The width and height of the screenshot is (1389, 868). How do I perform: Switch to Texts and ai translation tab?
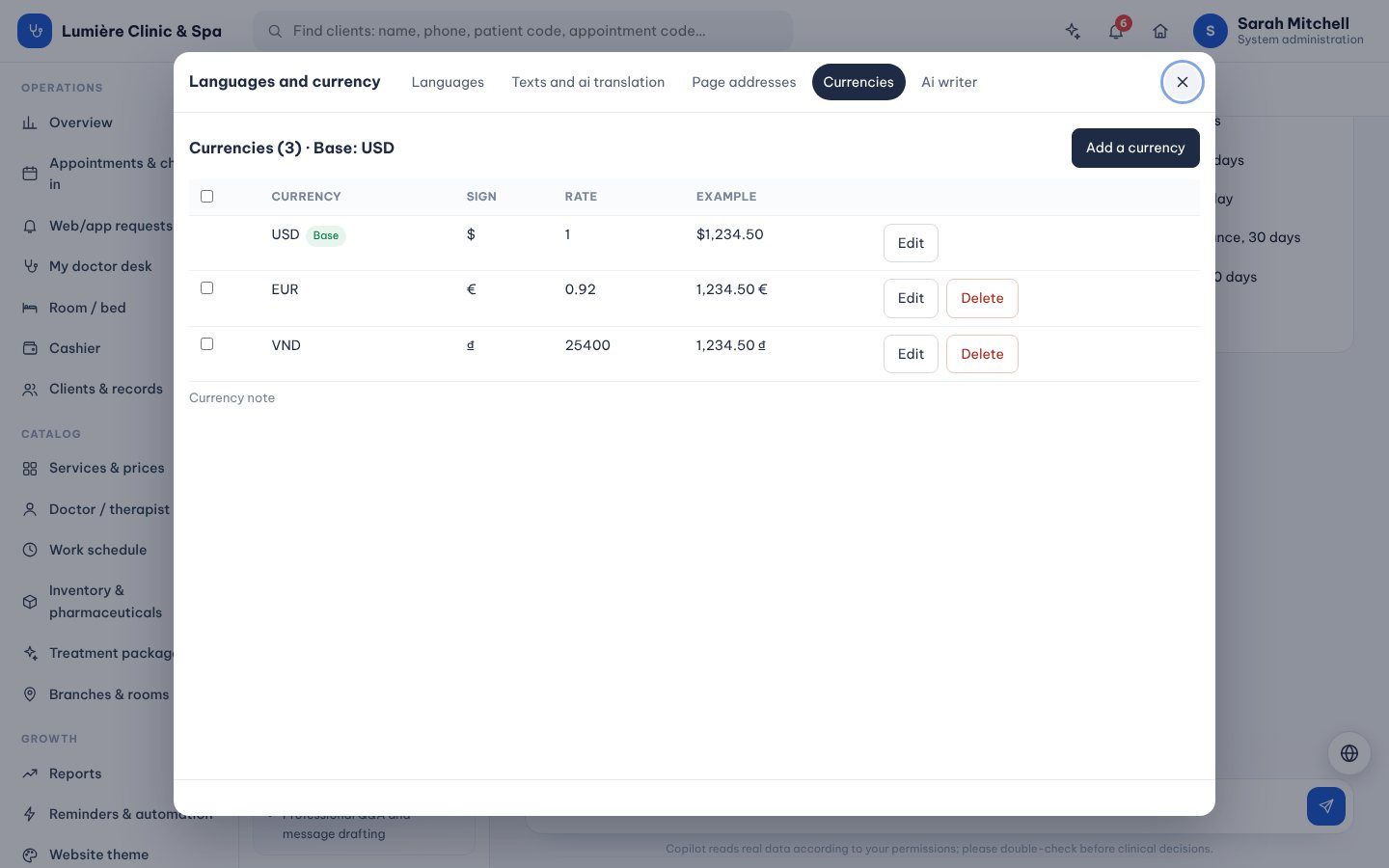point(588,82)
